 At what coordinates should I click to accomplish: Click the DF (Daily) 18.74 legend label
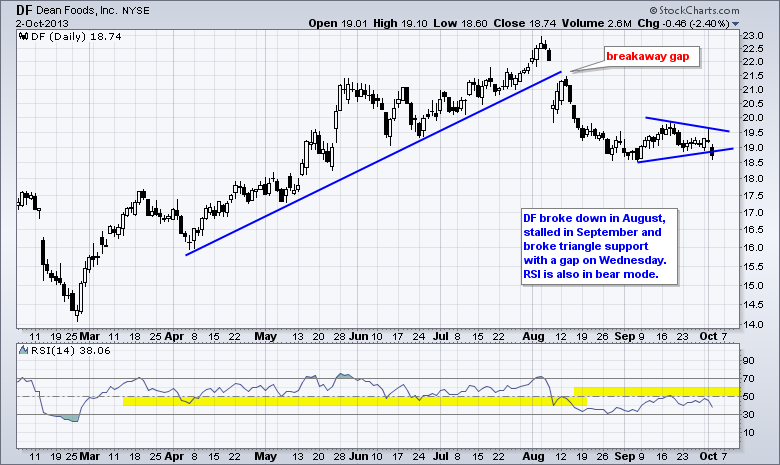point(76,36)
